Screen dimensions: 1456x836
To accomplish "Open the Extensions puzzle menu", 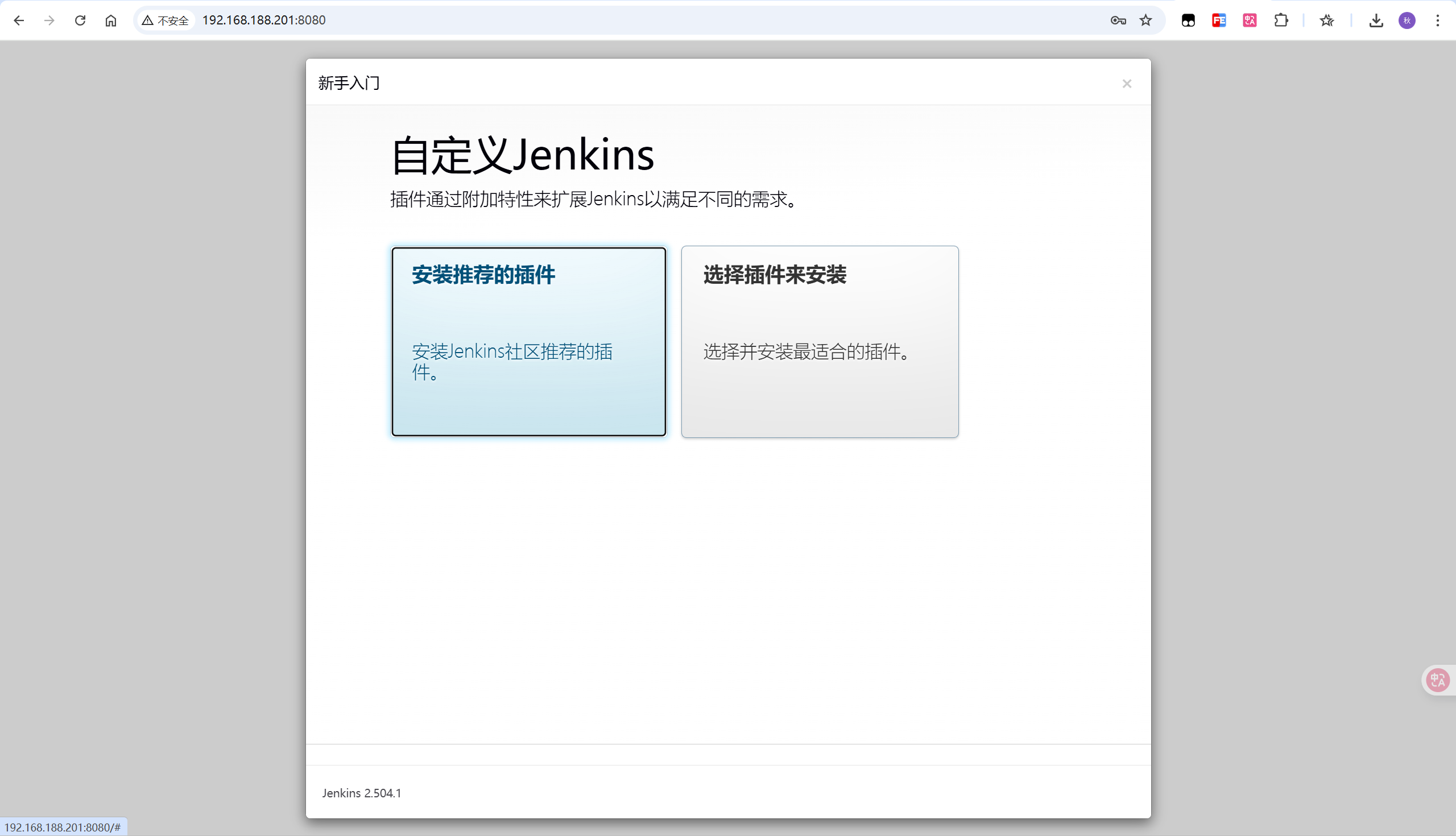I will click(1280, 20).
